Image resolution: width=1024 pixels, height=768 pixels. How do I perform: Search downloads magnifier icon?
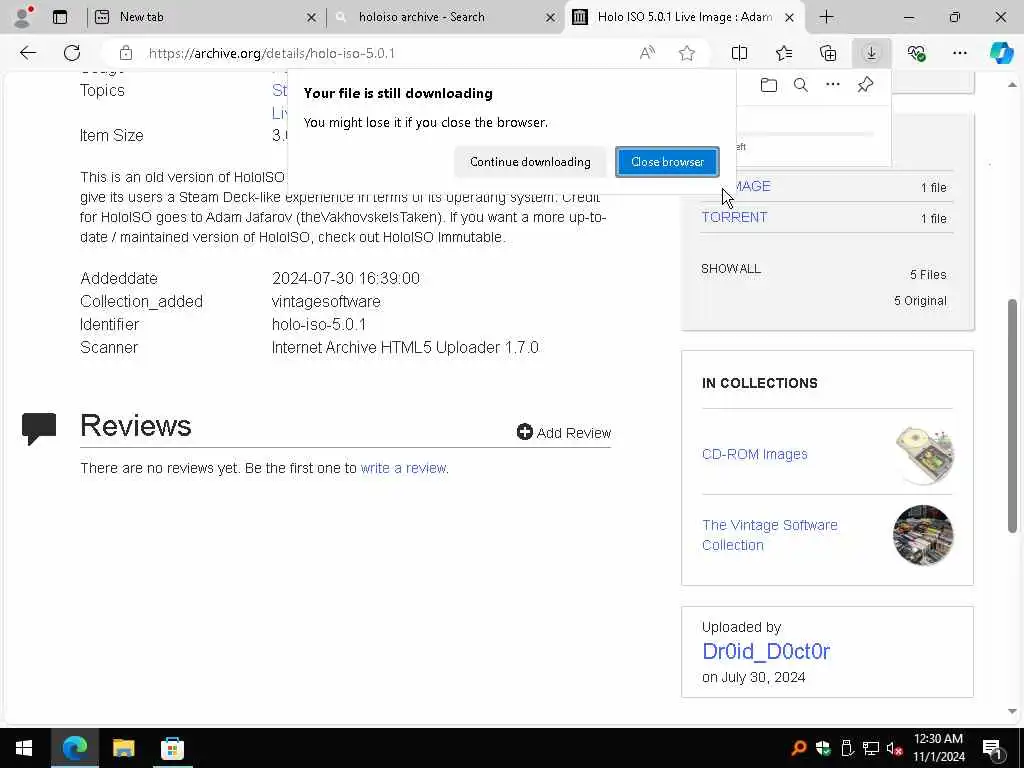(x=801, y=85)
